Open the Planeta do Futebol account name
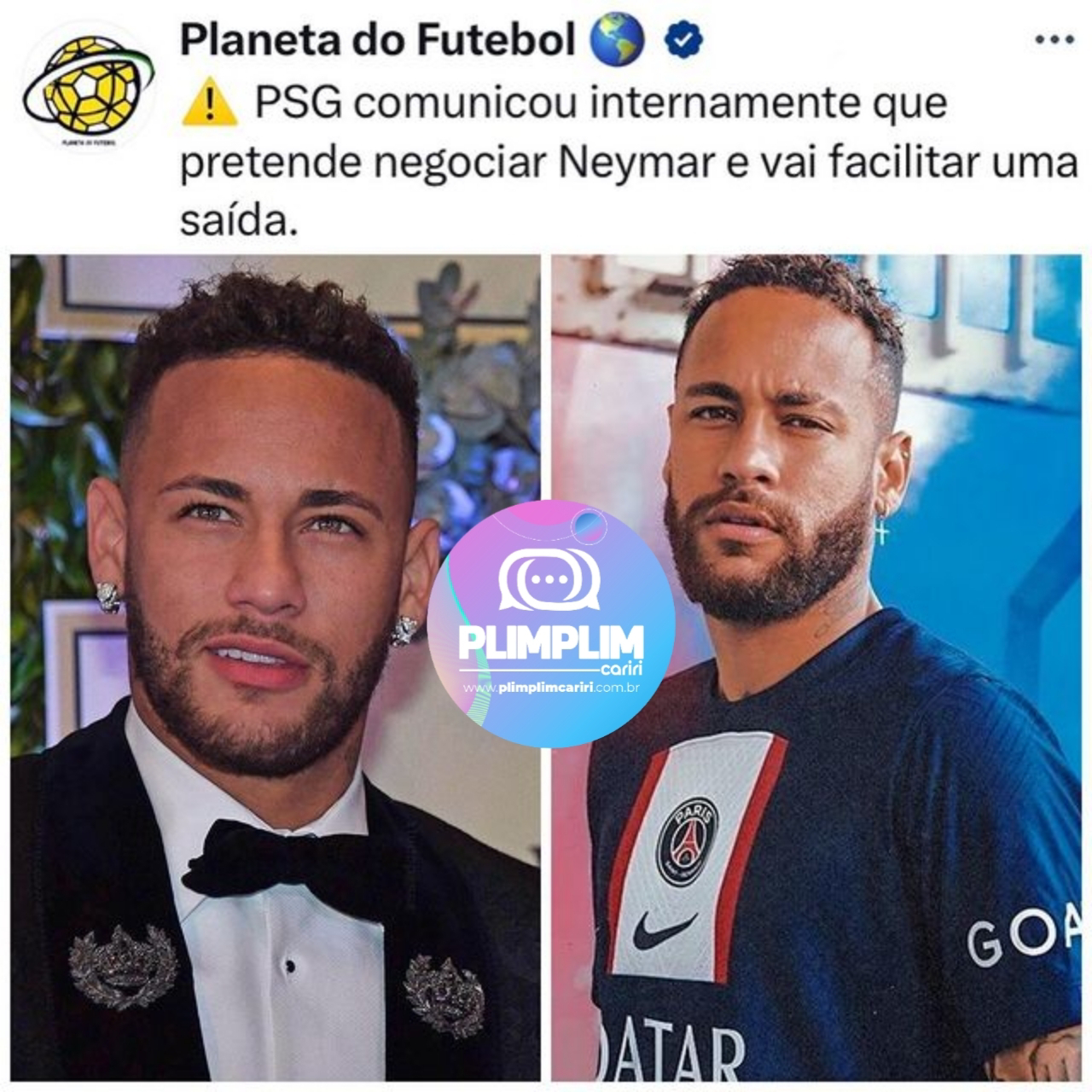This screenshot has height=1092, width=1092. pos(378,39)
